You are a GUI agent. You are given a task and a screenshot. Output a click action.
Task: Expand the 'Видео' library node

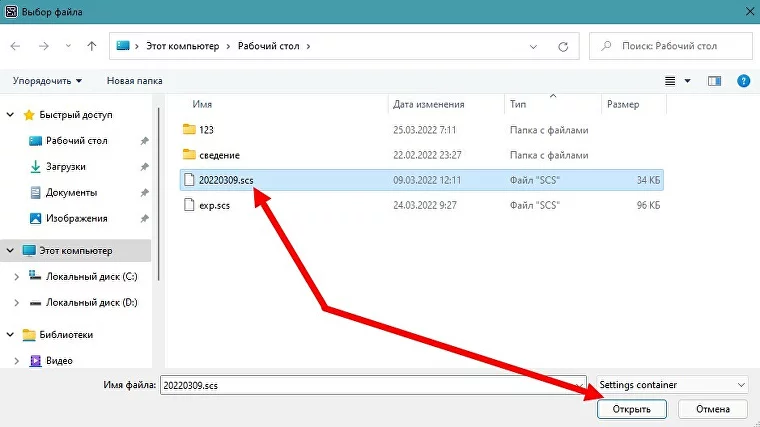coord(16,361)
